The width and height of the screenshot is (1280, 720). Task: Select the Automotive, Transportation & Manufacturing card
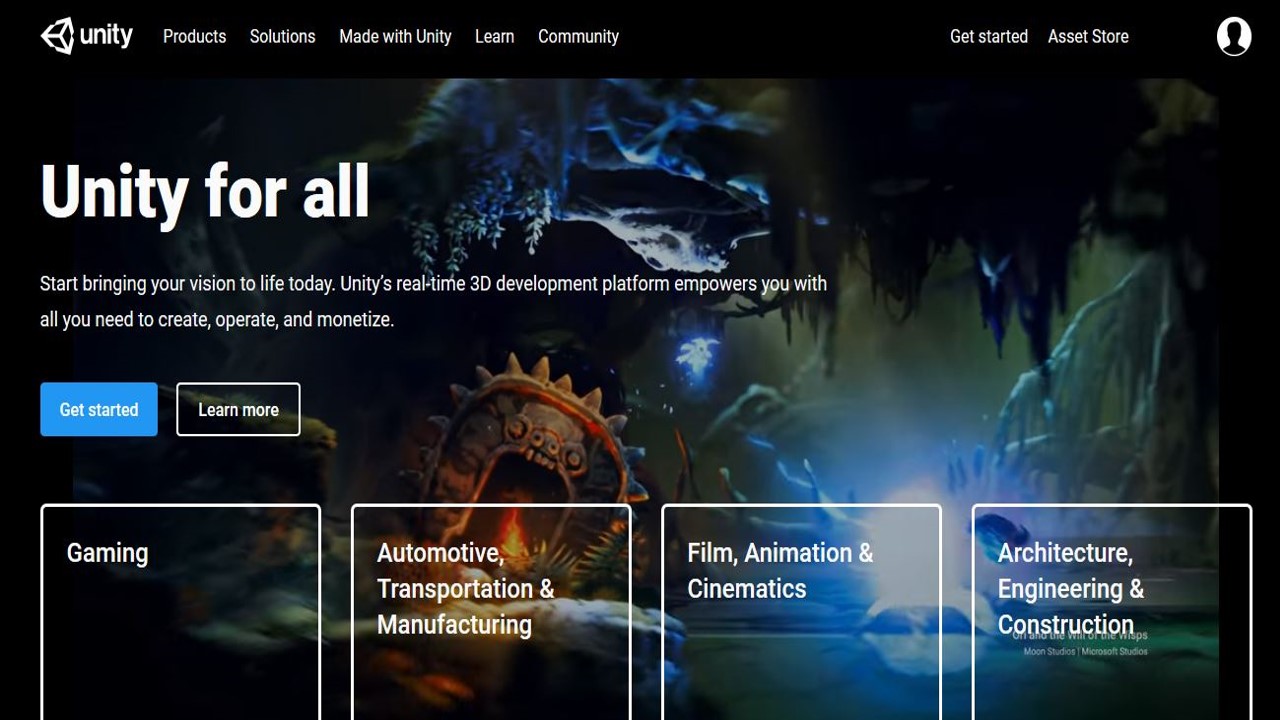click(x=490, y=610)
